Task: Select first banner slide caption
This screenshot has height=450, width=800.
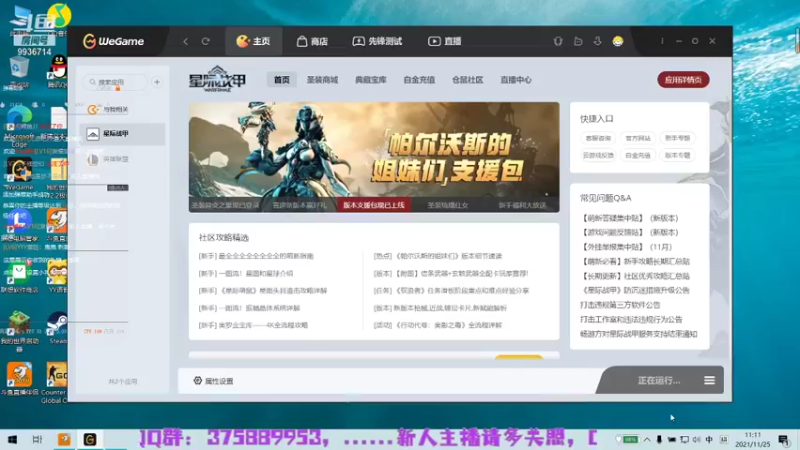Action: tap(226, 205)
